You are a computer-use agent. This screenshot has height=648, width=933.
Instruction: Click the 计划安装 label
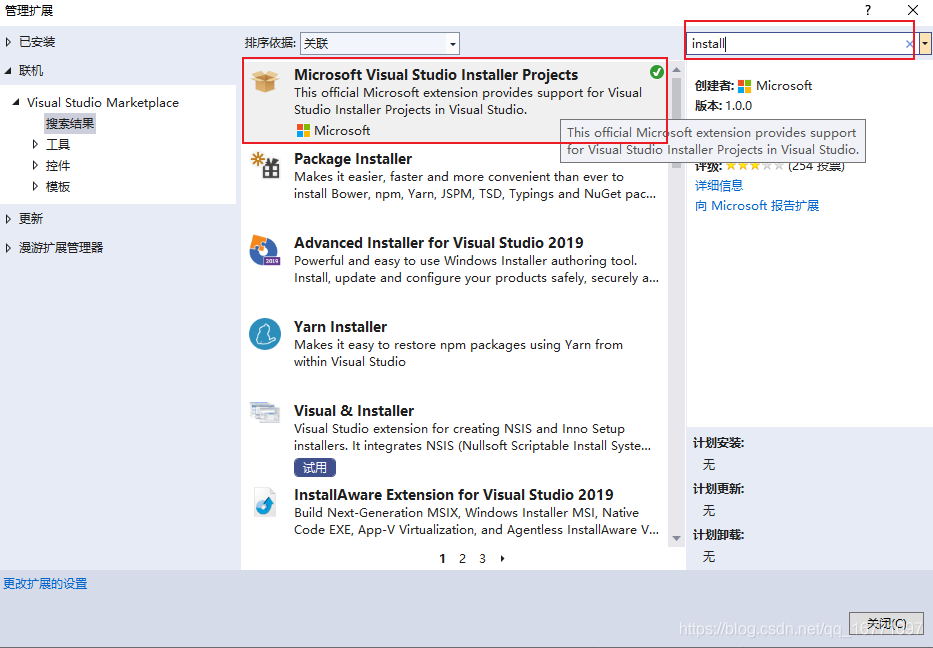tap(719, 443)
